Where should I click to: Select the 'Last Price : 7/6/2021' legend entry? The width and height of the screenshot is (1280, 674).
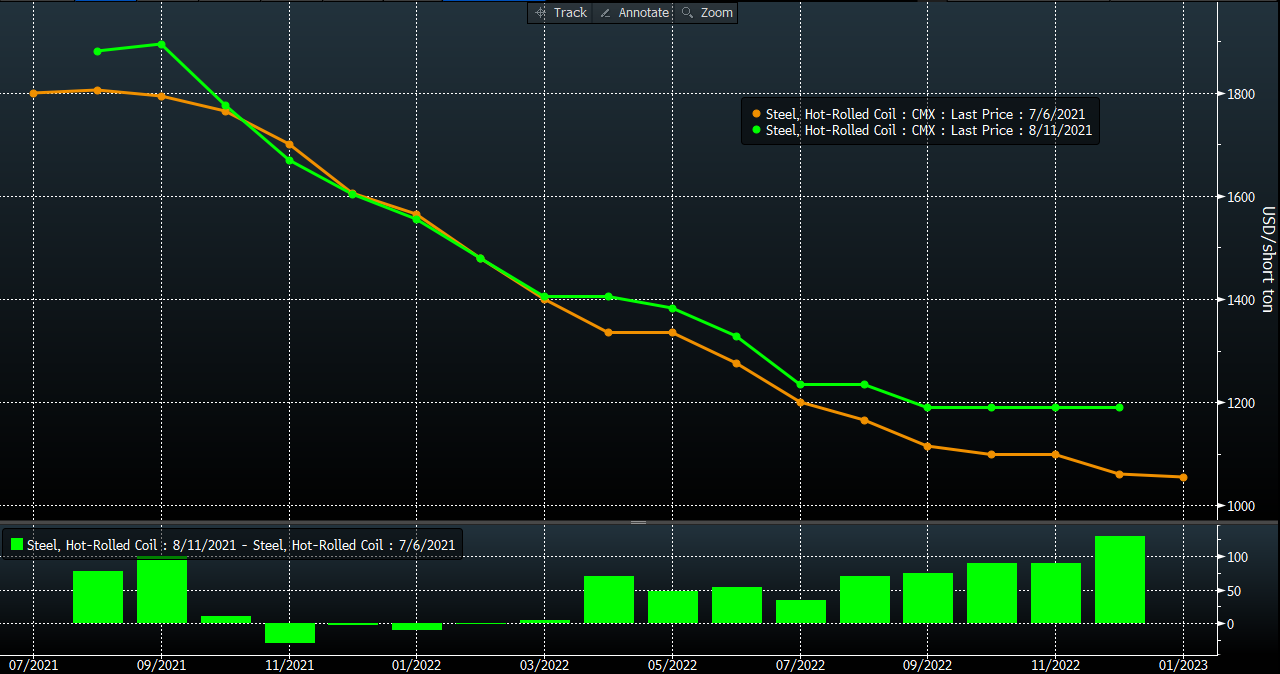click(x=925, y=115)
